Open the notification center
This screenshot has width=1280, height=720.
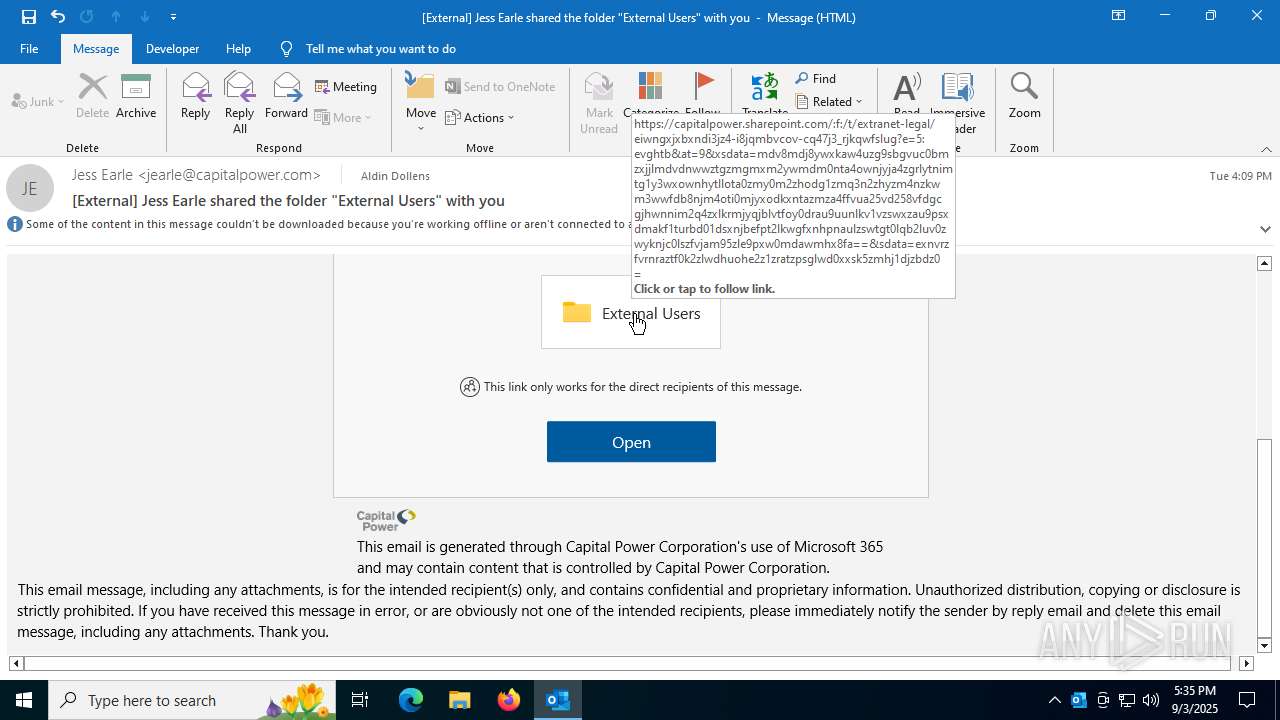(1247, 700)
